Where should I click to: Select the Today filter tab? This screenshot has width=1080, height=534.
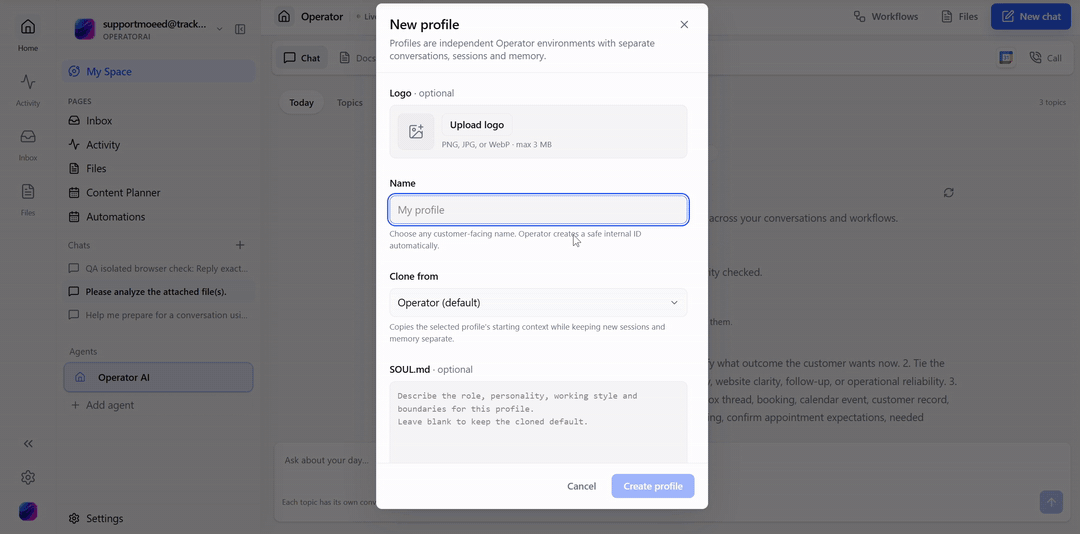302,103
